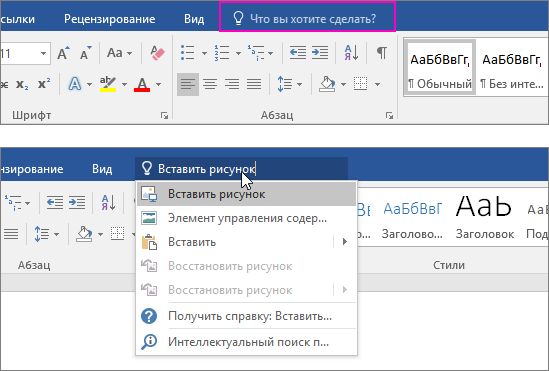Image resolution: width=549 pixels, height=371 pixels.
Task: Apply numbered list in upper ribbon
Action: click(x=222, y=53)
